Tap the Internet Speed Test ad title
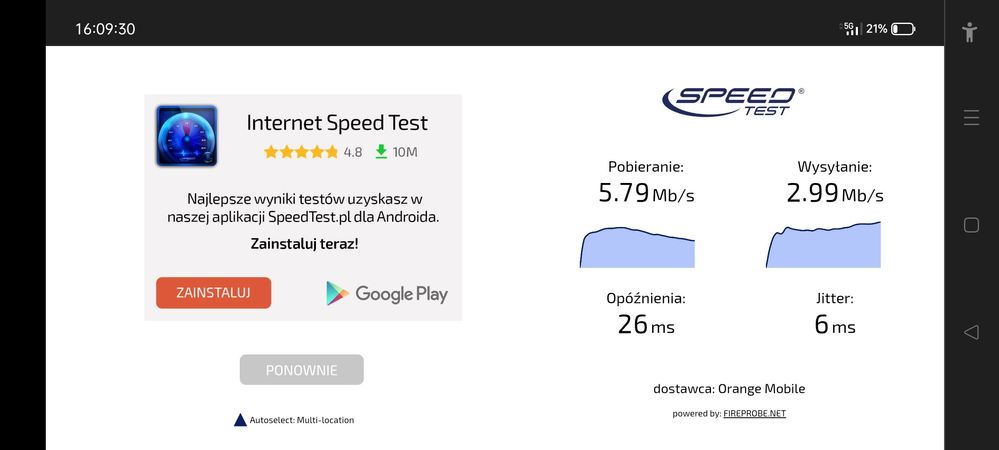Screen dimensions: 999x450 coord(337,123)
